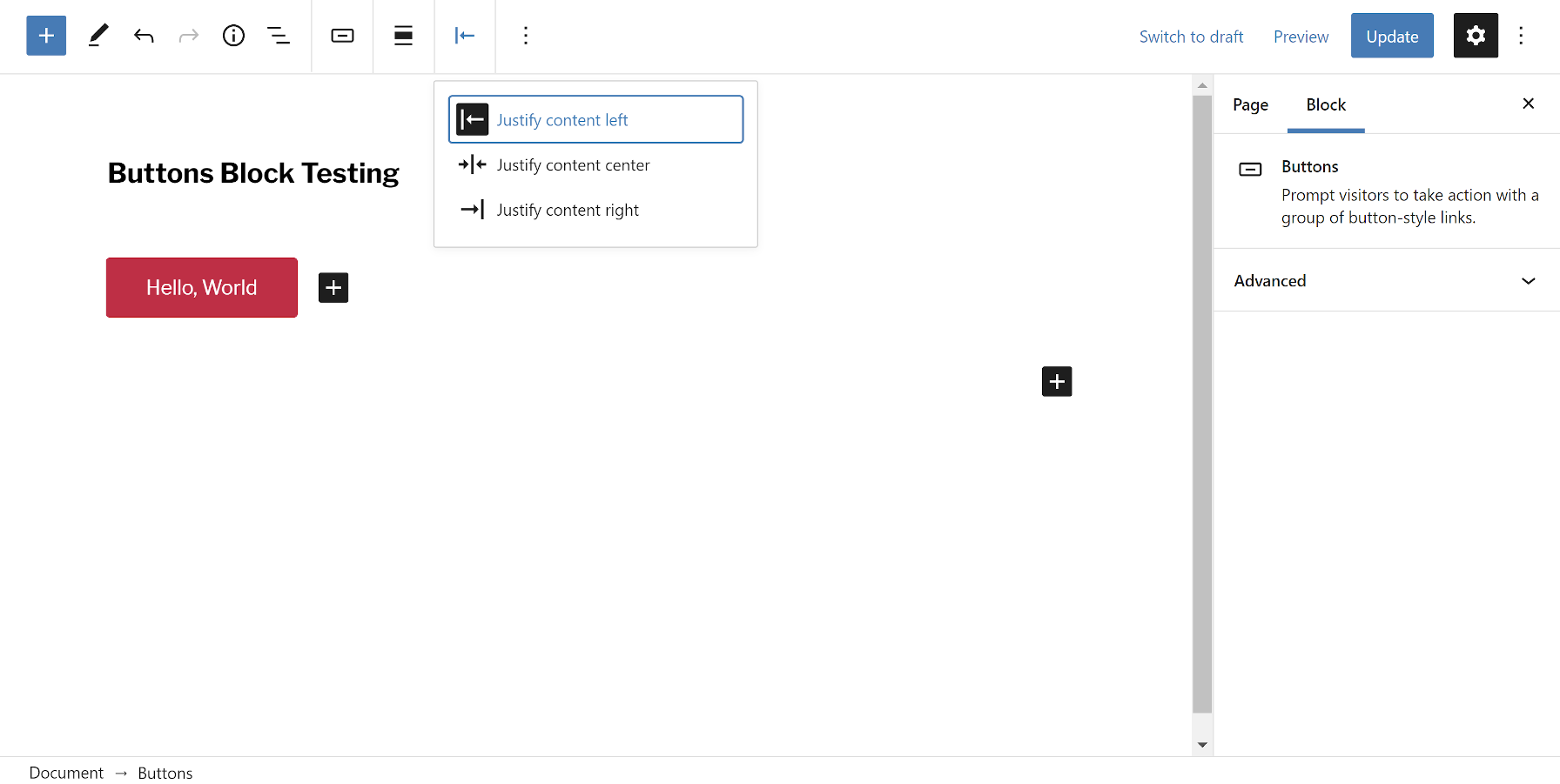The image size is (1560, 784).
Task: Click the Switch to draft link
Action: (x=1191, y=36)
